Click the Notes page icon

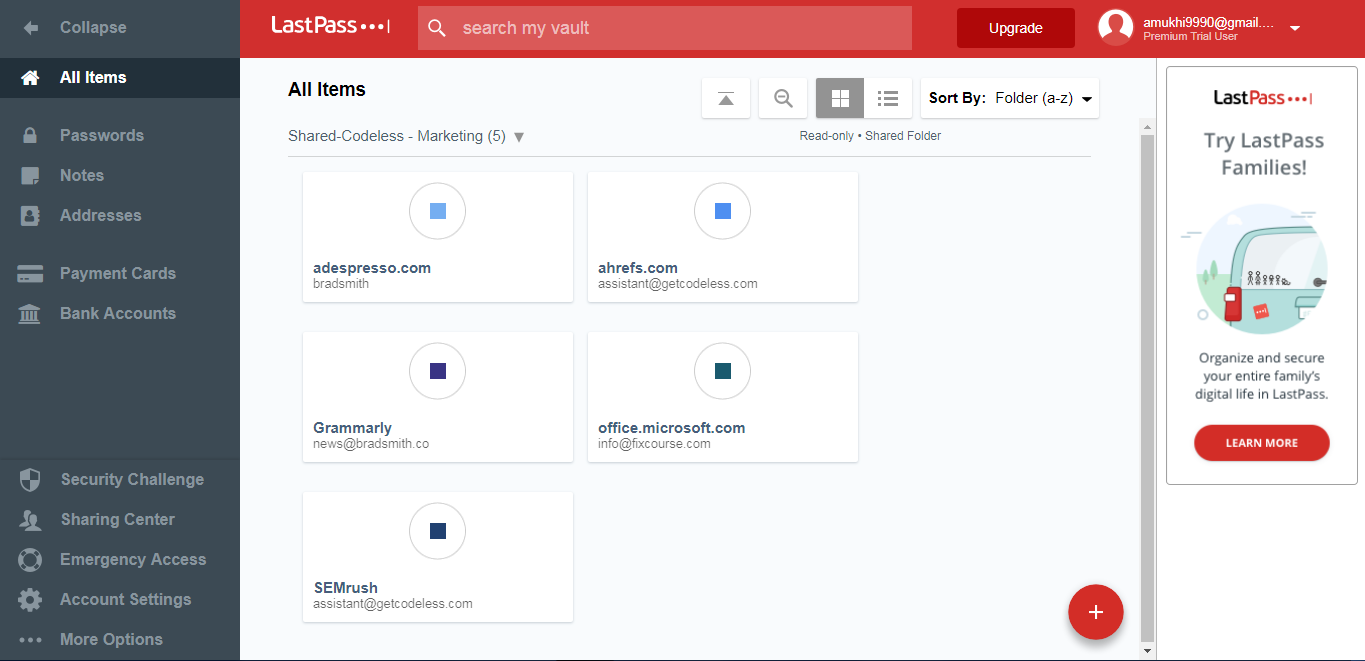31,176
